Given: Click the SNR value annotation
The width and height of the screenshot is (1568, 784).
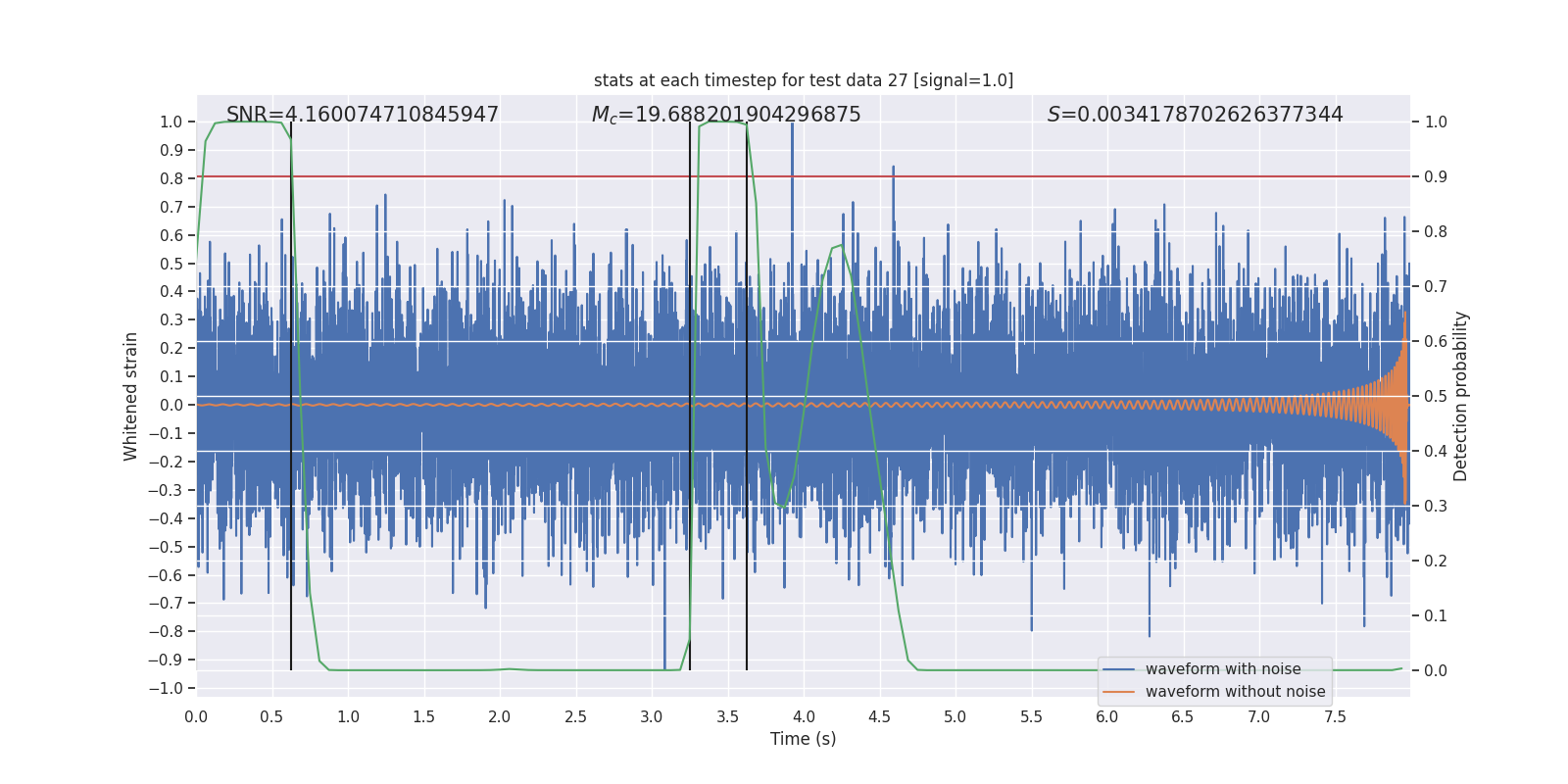Looking at the screenshot, I should (363, 115).
